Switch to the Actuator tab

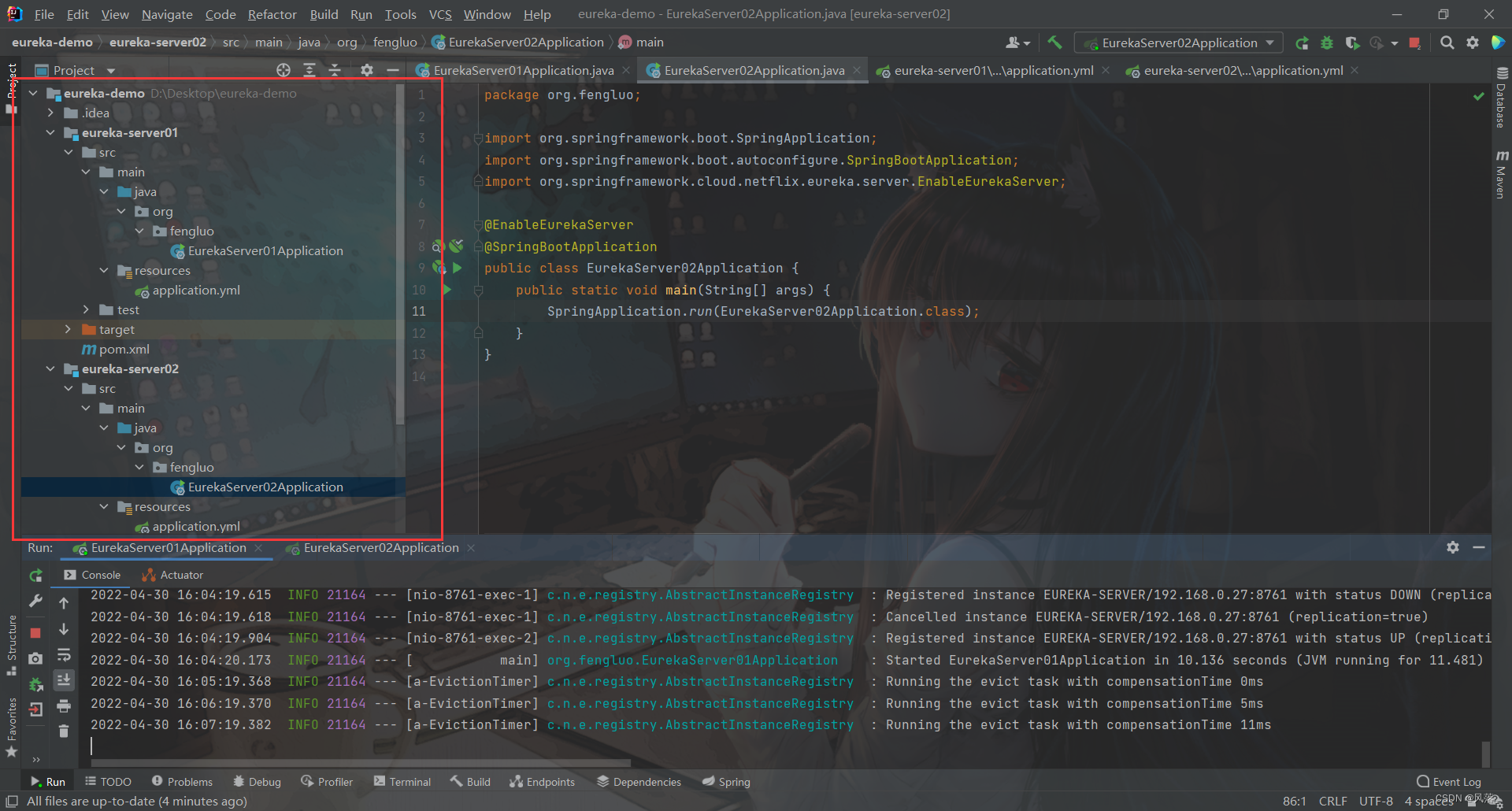172,575
